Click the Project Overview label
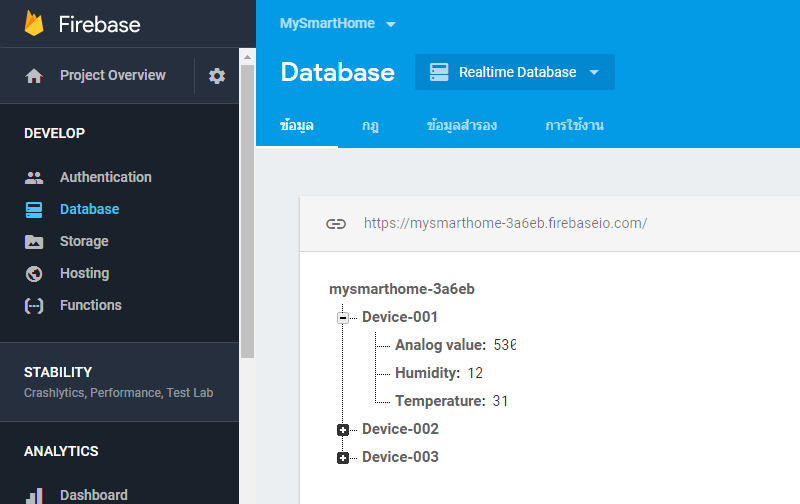This screenshot has height=504, width=800. (113, 75)
